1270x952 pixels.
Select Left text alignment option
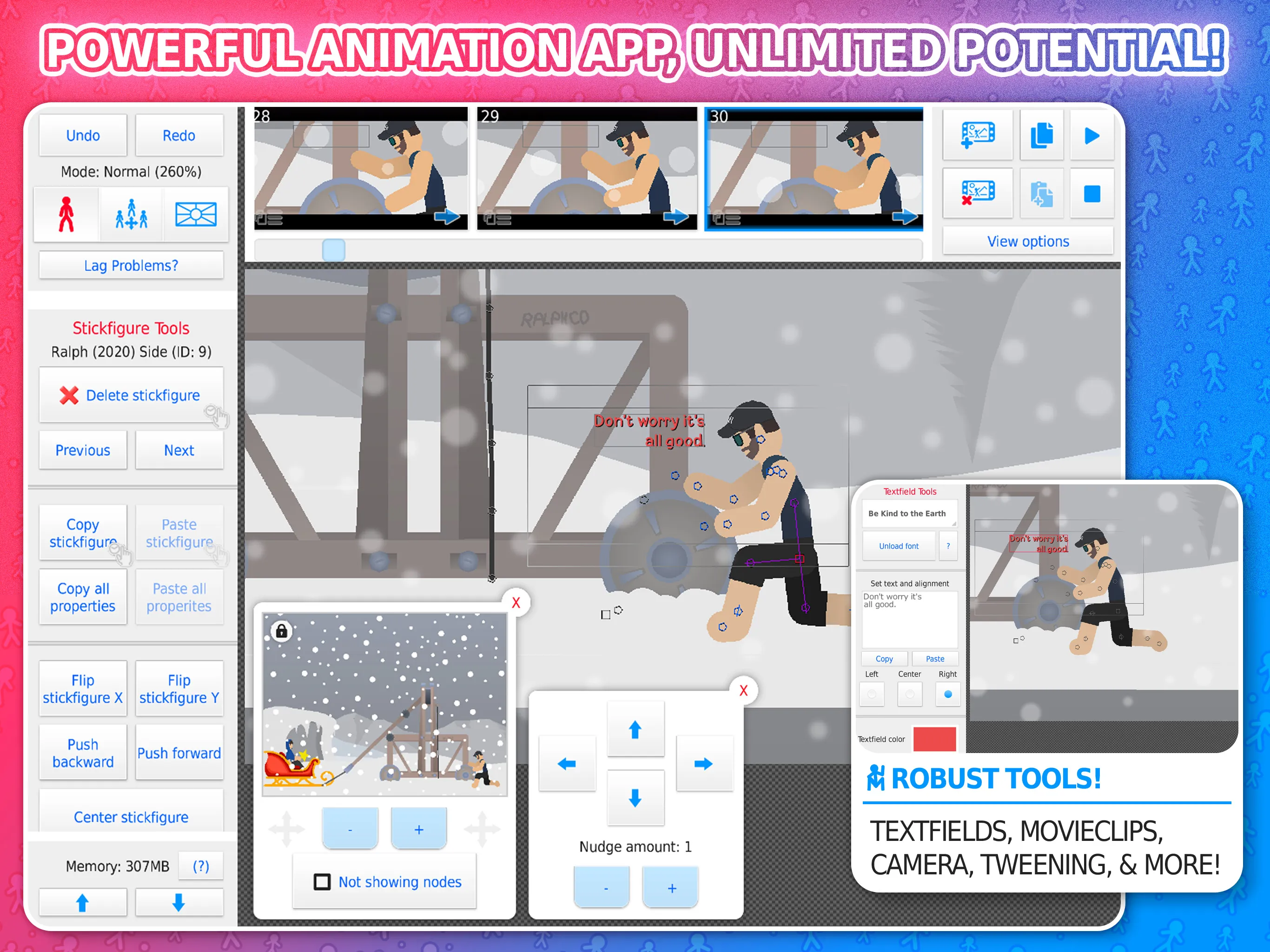[872, 694]
